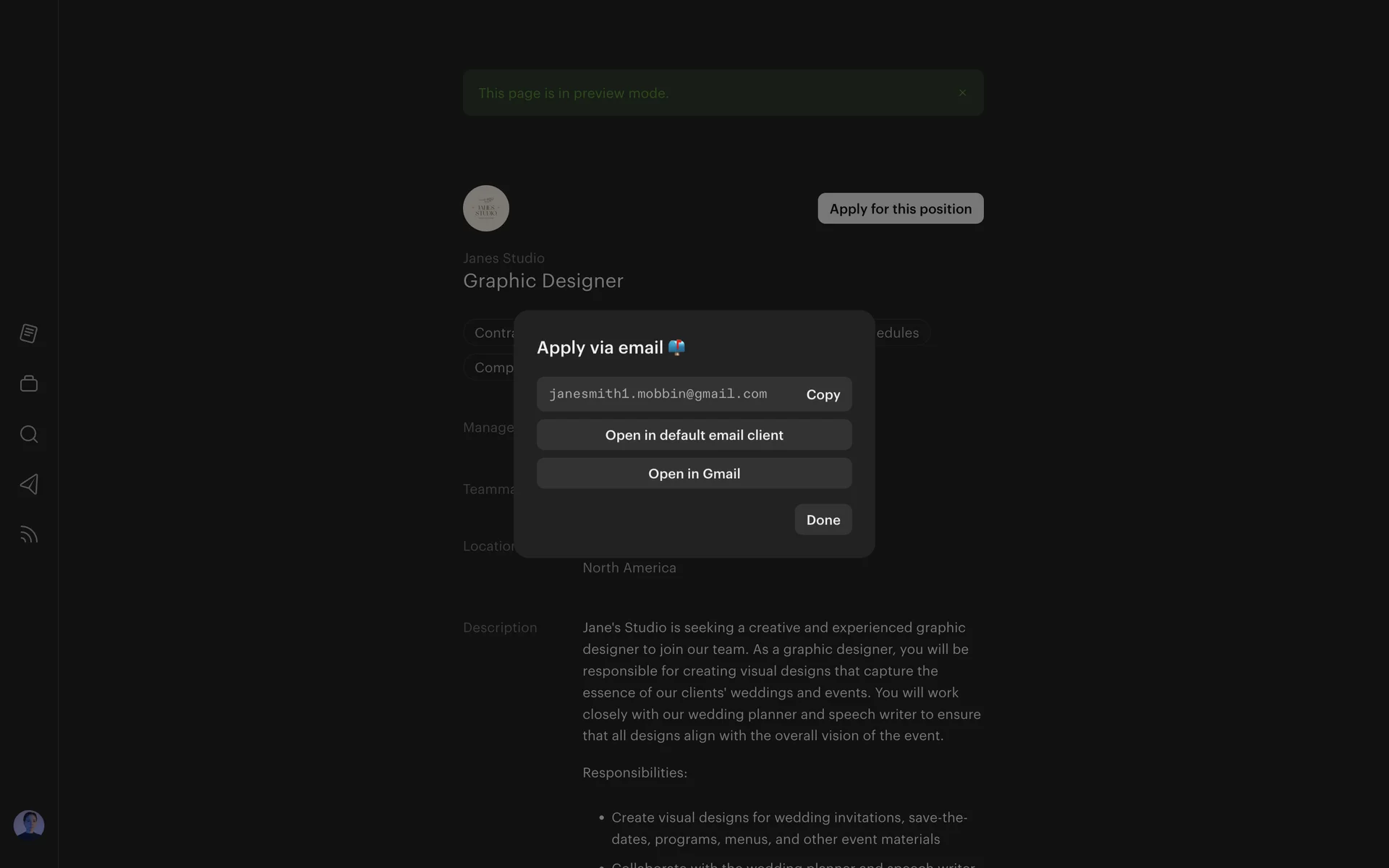Click the Janes Studio company name
The image size is (1389, 868).
(x=504, y=258)
